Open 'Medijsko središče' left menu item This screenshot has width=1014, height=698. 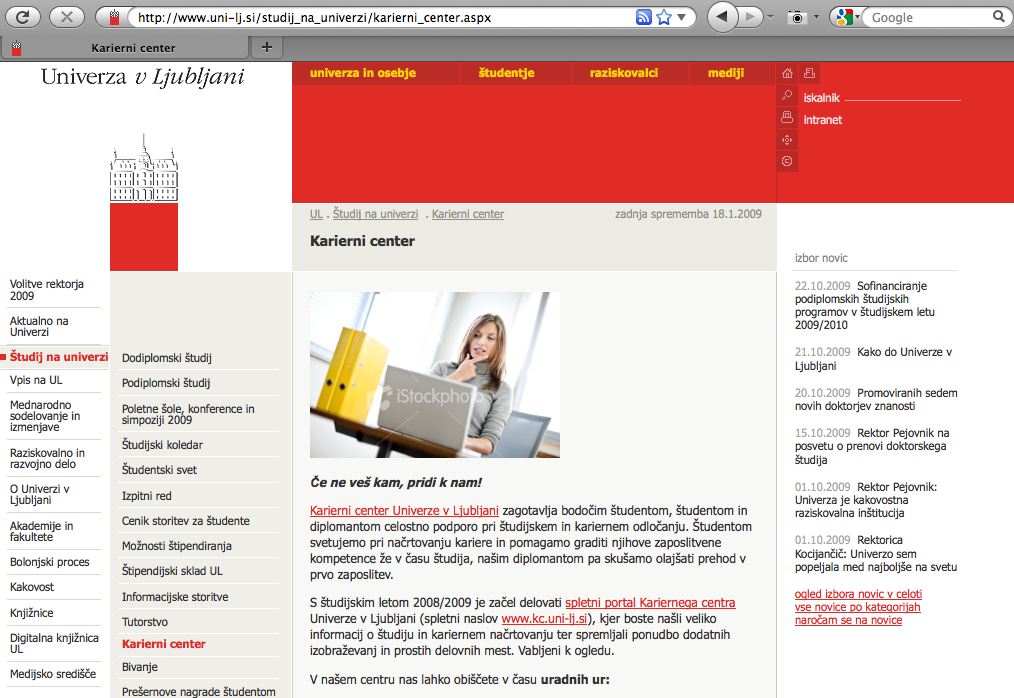(x=53, y=674)
